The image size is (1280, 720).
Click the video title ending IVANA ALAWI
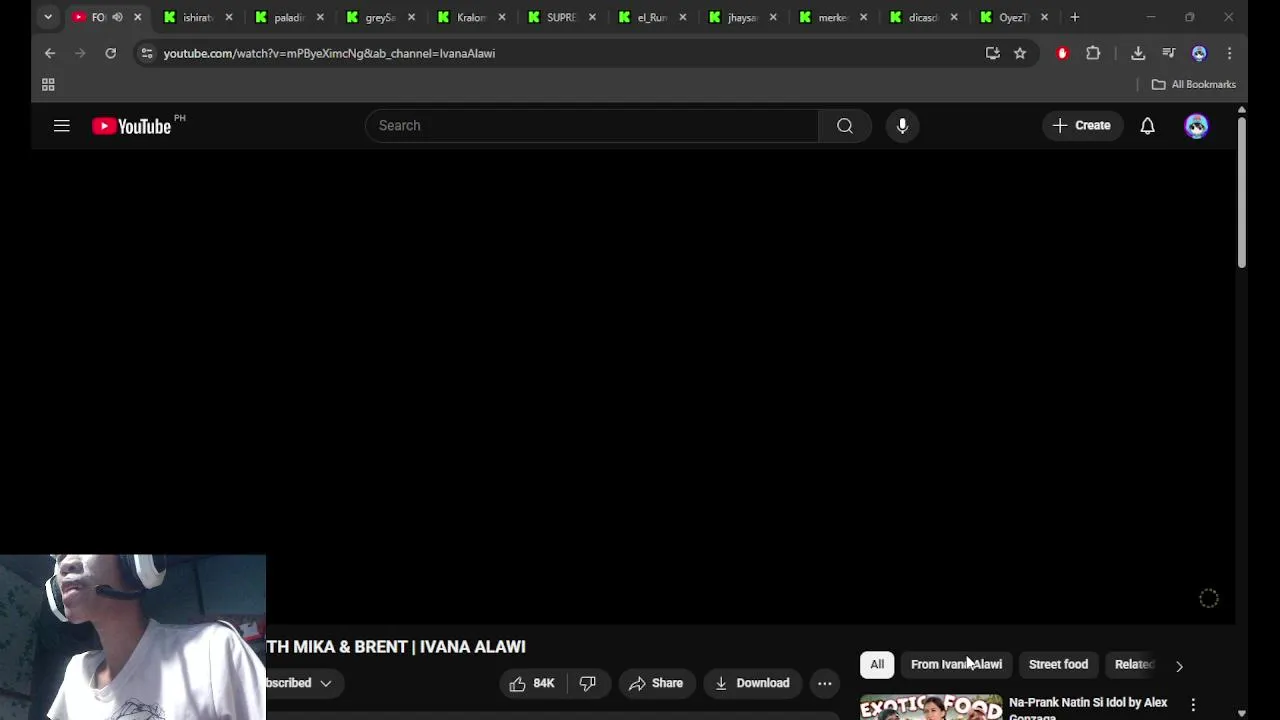click(x=396, y=647)
